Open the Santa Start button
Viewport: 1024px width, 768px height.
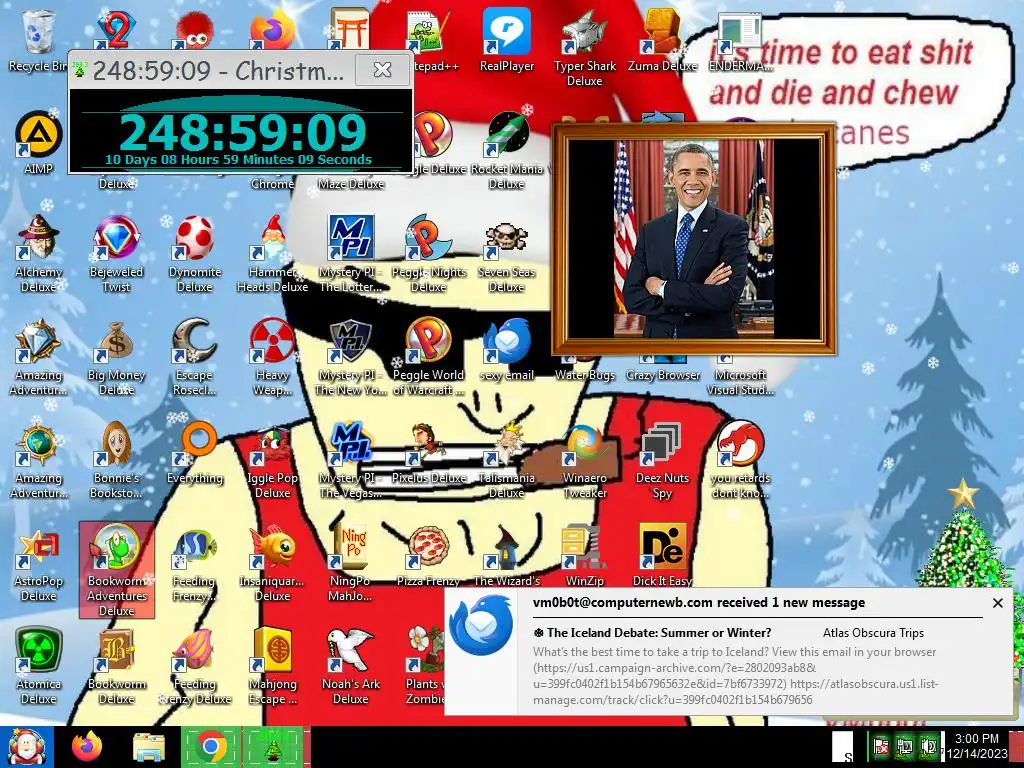coord(26,747)
